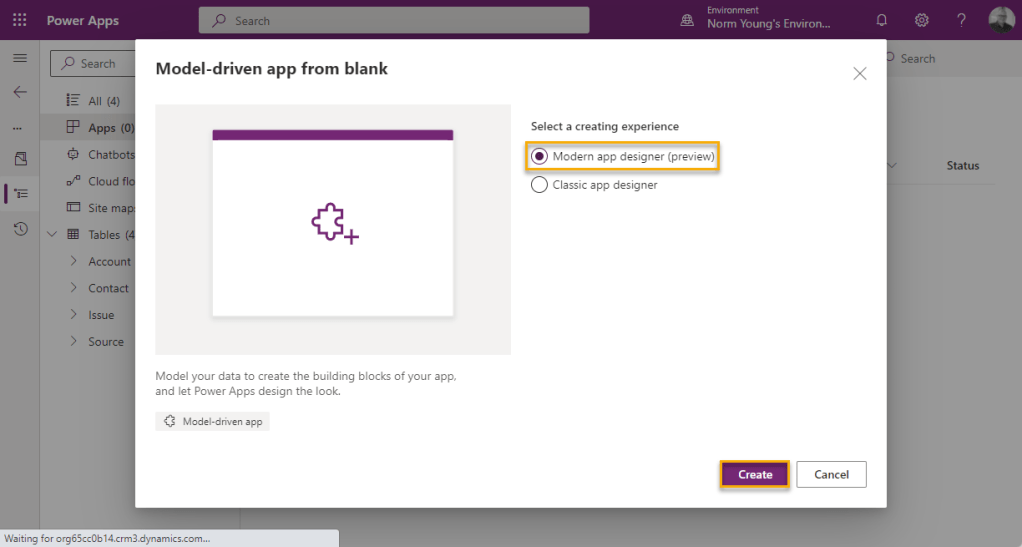The image size is (1022, 547).
Task: Select the Account table item
Action: [110, 261]
